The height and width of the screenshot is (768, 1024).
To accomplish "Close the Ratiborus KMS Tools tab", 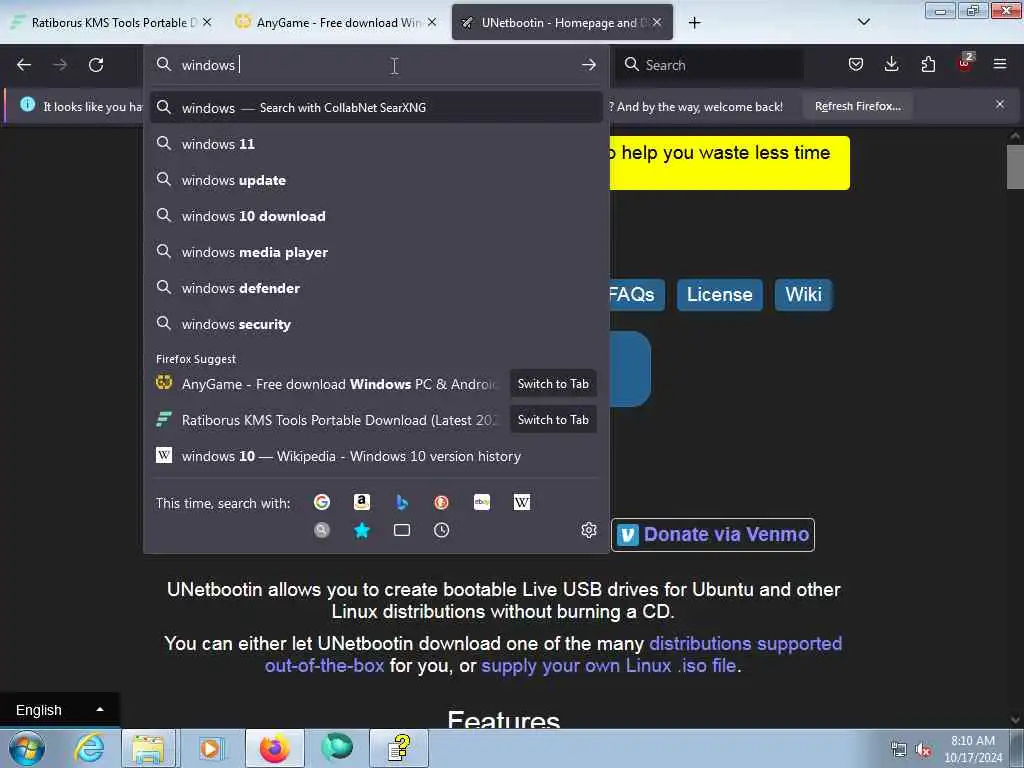I will (207, 22).
